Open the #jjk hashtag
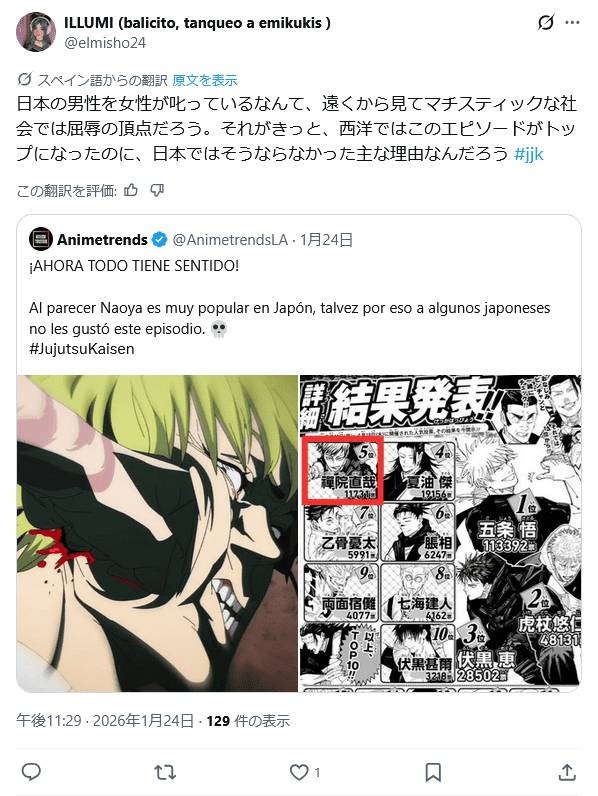 coord(528,154)
